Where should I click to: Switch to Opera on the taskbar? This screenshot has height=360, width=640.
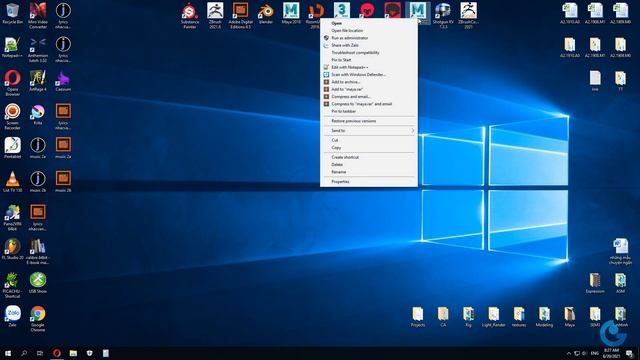(x=56, y=353)
